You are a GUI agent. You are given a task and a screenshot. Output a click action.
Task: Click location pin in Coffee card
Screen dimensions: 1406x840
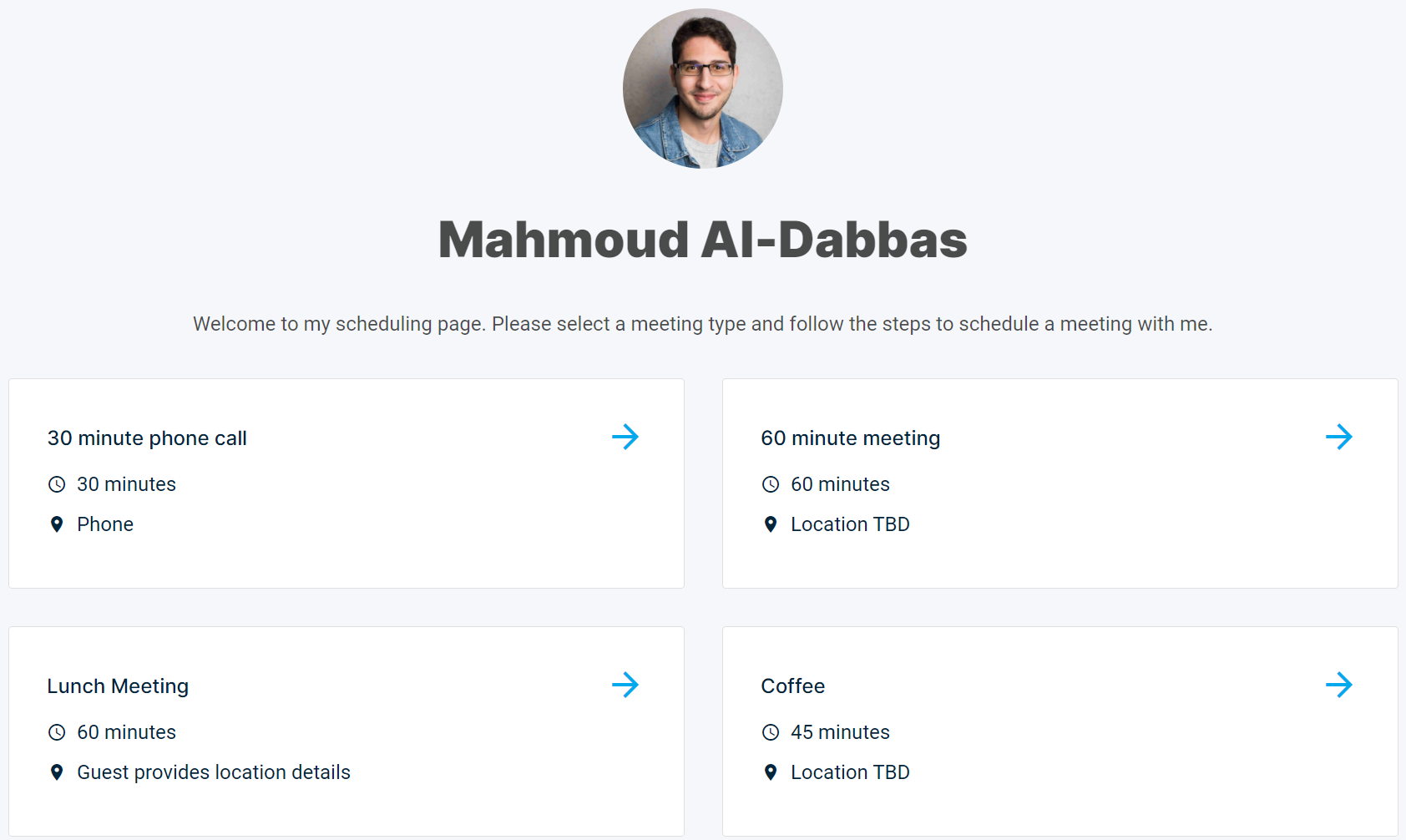click(x=771, y=772)
